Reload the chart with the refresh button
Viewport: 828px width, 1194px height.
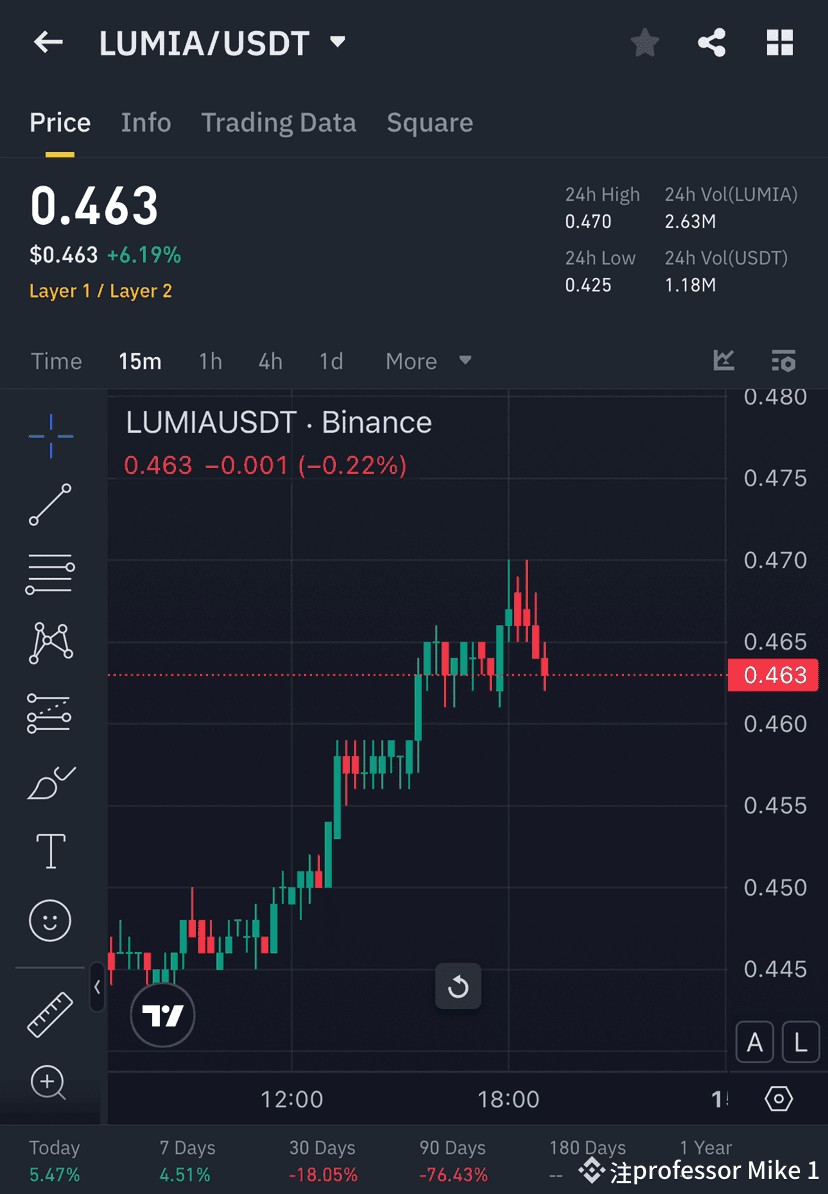tap(458, 986)
